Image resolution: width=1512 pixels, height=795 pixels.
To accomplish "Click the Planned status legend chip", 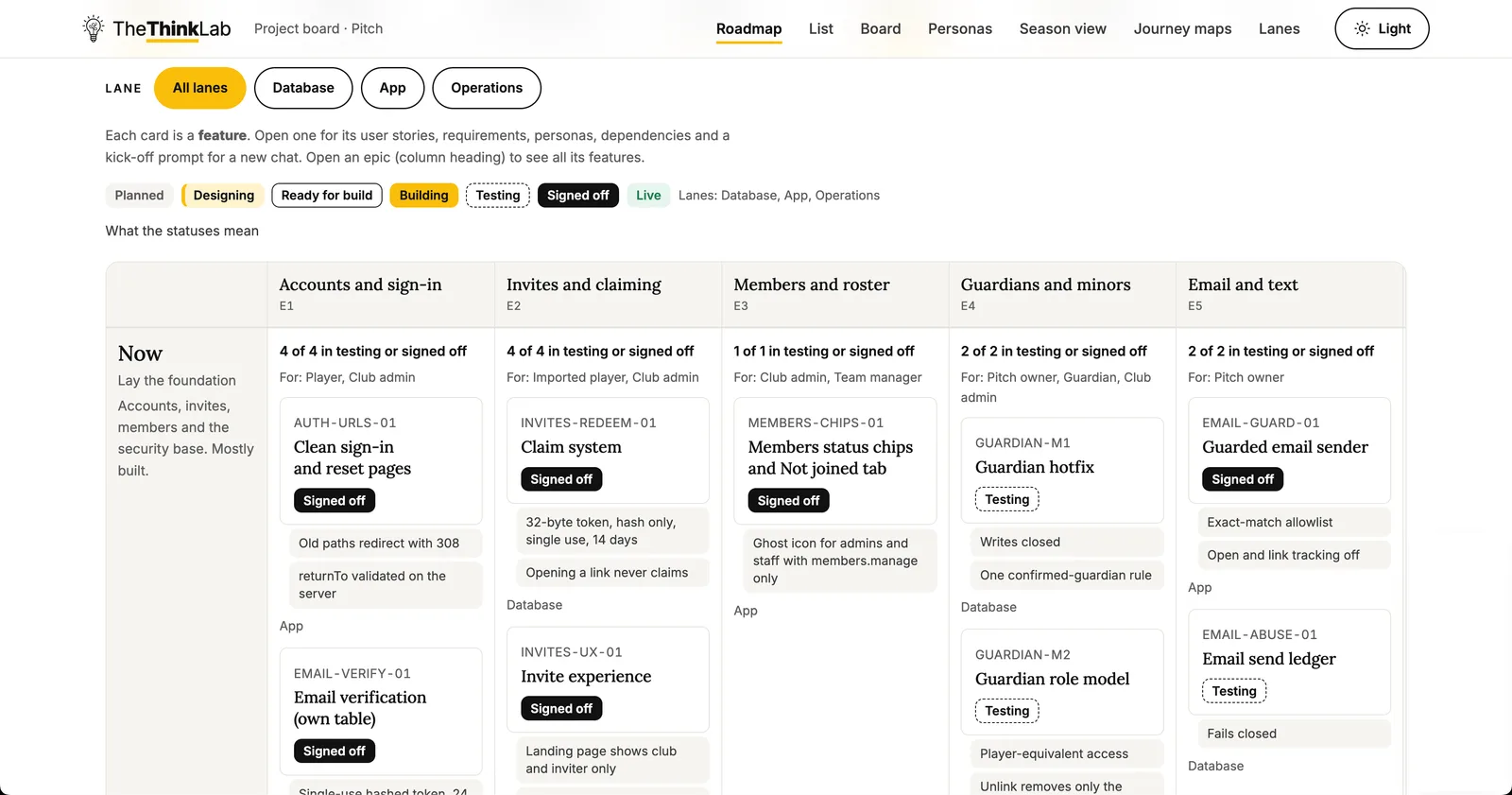I will 139,196.
